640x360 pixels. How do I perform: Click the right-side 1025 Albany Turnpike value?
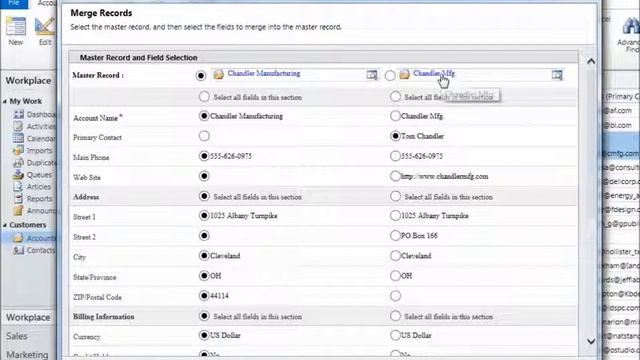[435, 216]
